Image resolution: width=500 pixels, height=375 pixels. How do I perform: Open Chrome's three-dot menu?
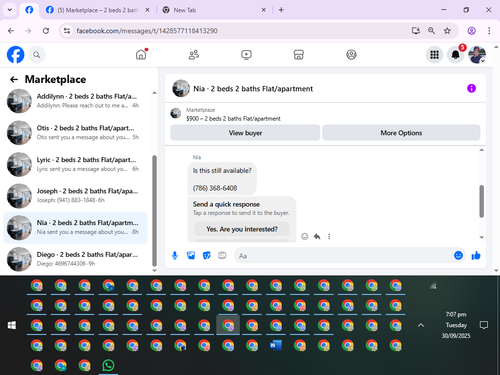pos(489,31)
